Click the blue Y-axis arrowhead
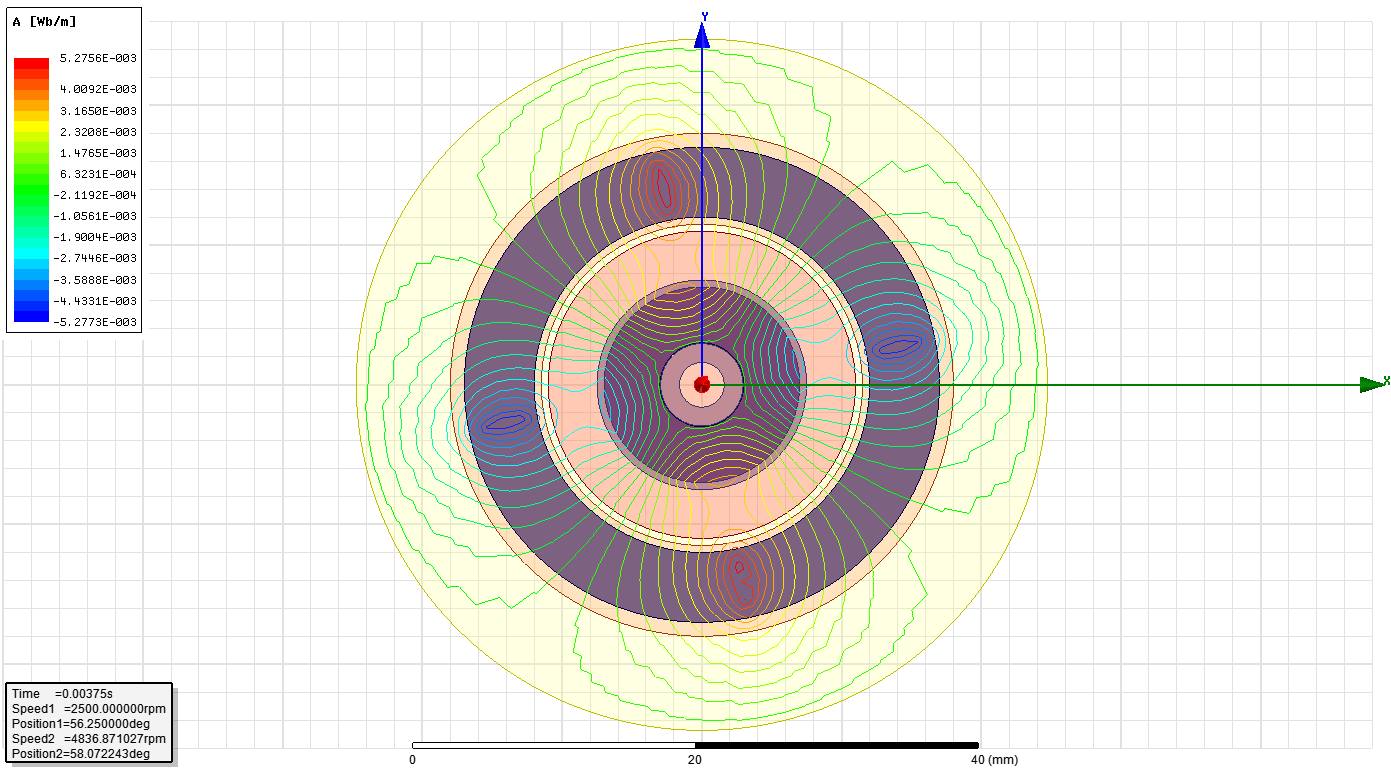This screenshot has height=768, width=1391. [x=702, y=36]
